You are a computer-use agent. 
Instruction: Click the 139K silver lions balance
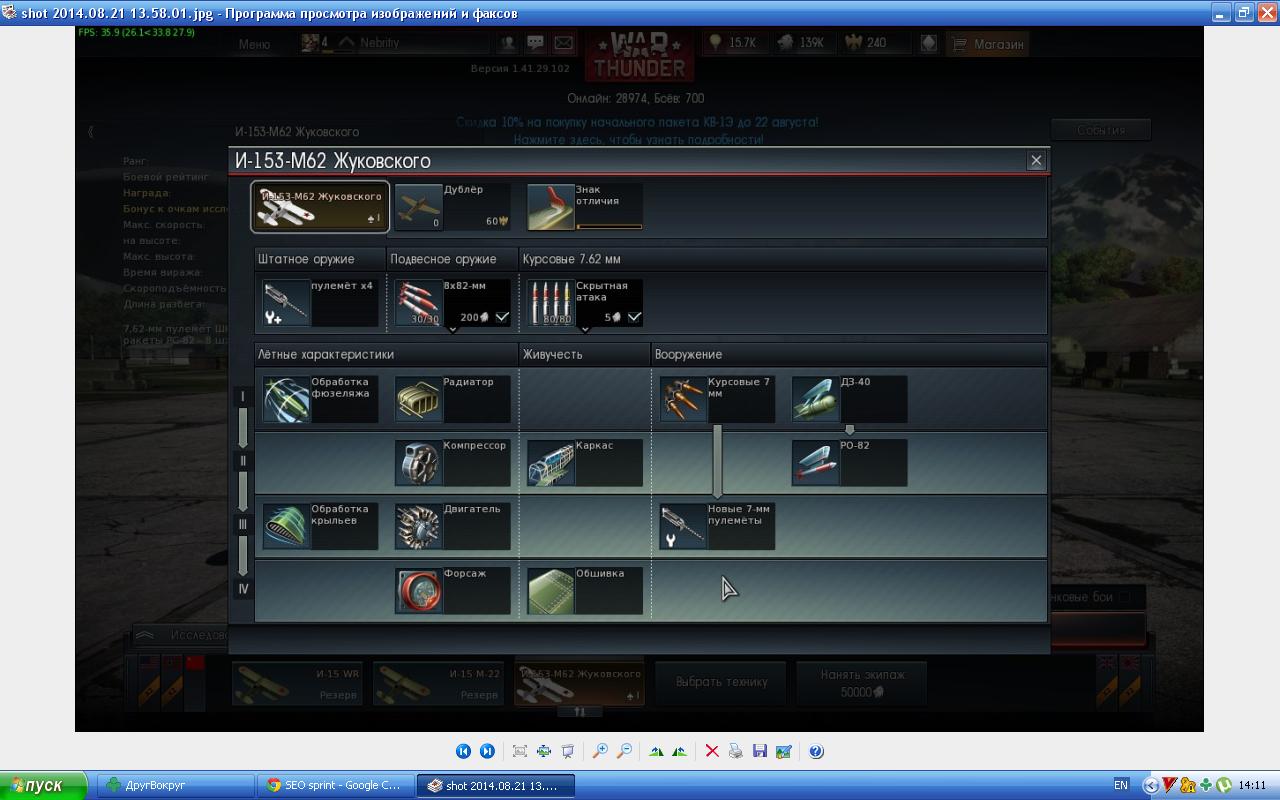click(802, 43)
